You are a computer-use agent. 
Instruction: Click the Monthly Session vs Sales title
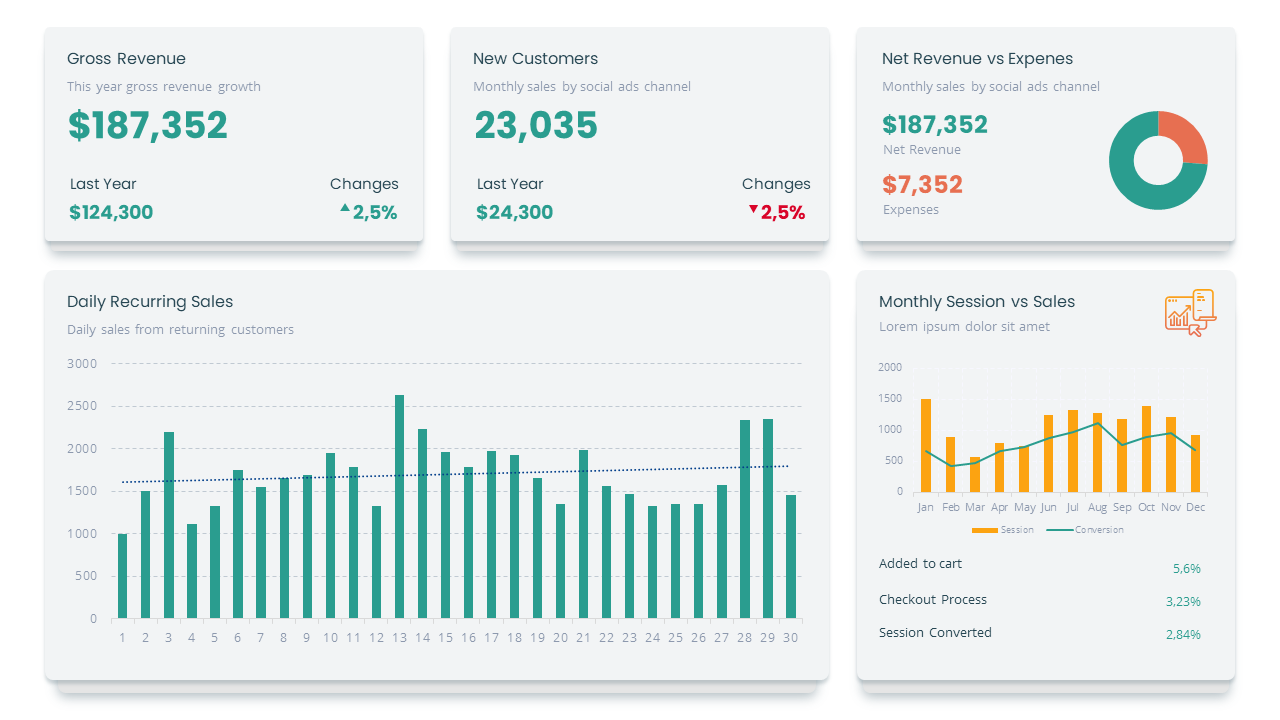click(977, 302)
